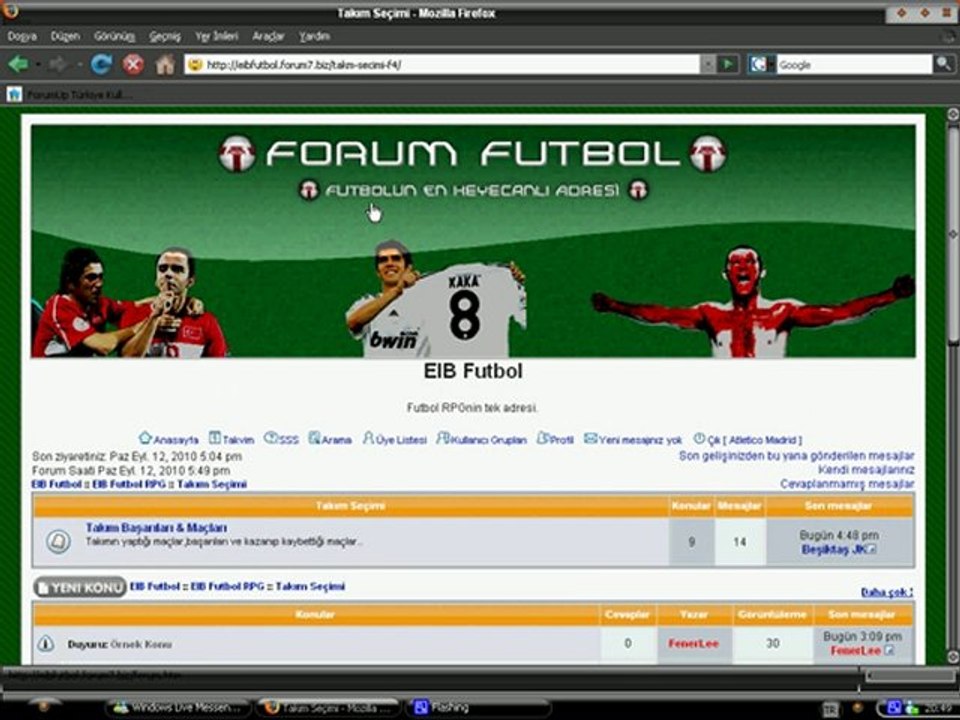Open Kullanıcı Grupları link

482,439
